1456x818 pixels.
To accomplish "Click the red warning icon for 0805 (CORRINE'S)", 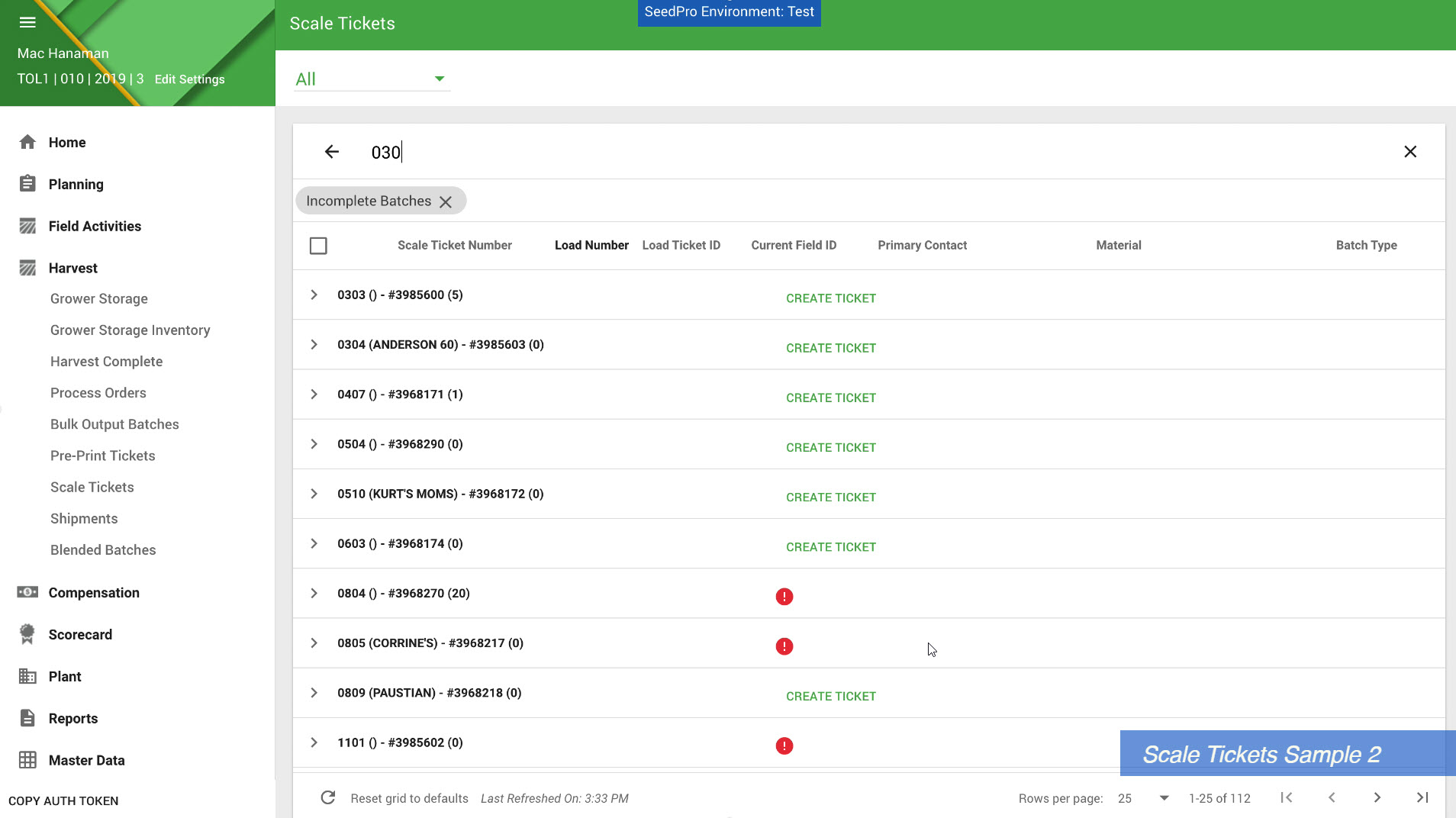I will pos(784,646).
